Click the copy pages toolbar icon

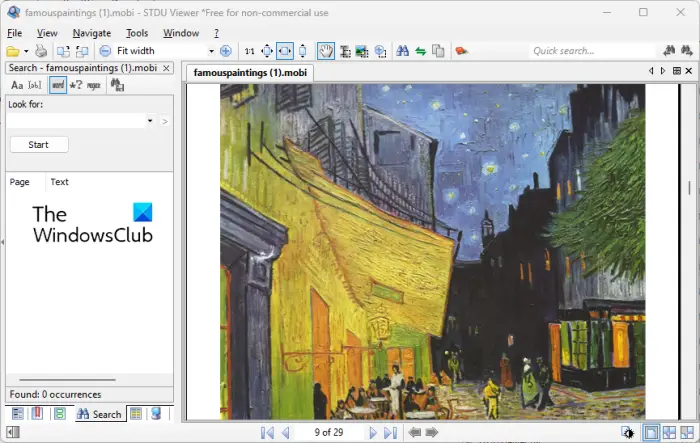438,51
